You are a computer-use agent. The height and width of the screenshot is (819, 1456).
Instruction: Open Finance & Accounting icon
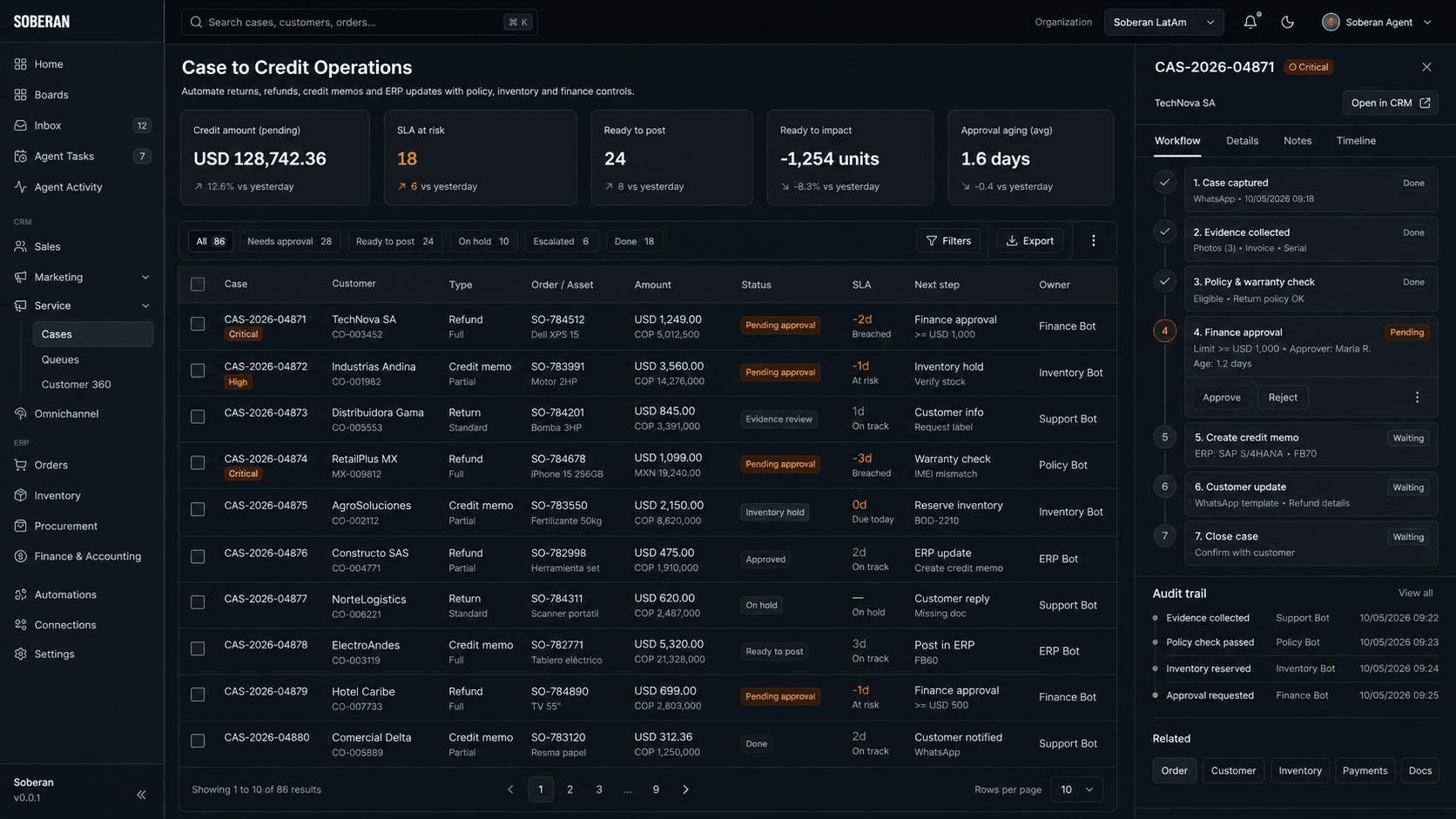click(x=20, y=557)
